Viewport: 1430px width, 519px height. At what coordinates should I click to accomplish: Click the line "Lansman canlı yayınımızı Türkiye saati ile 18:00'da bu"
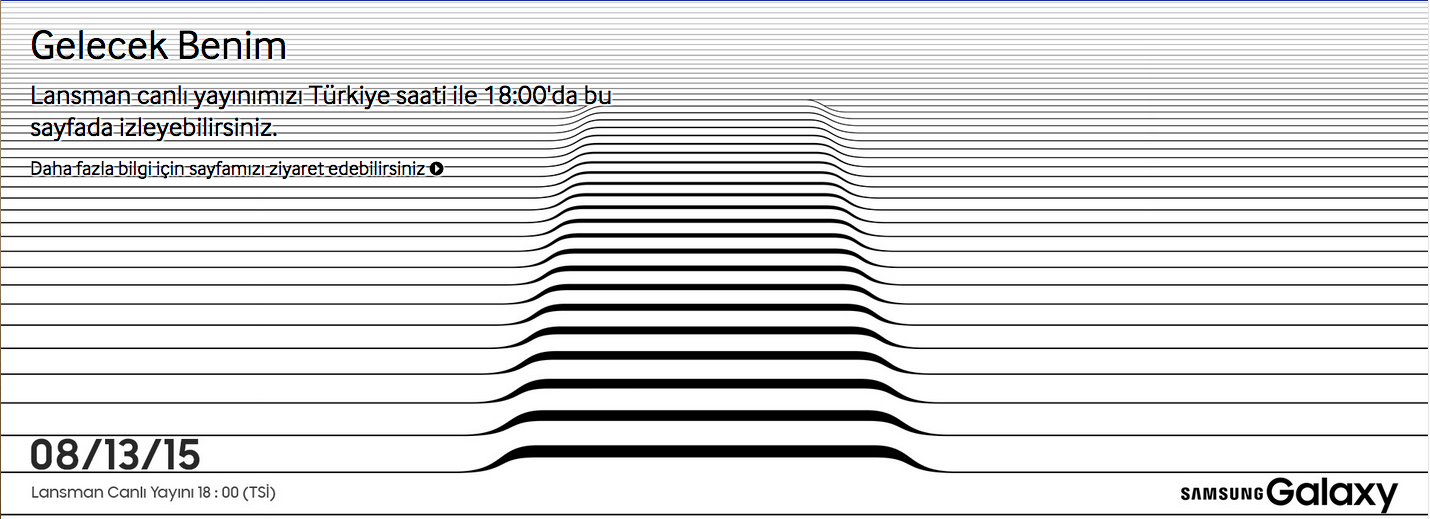(x=321, y=97)
